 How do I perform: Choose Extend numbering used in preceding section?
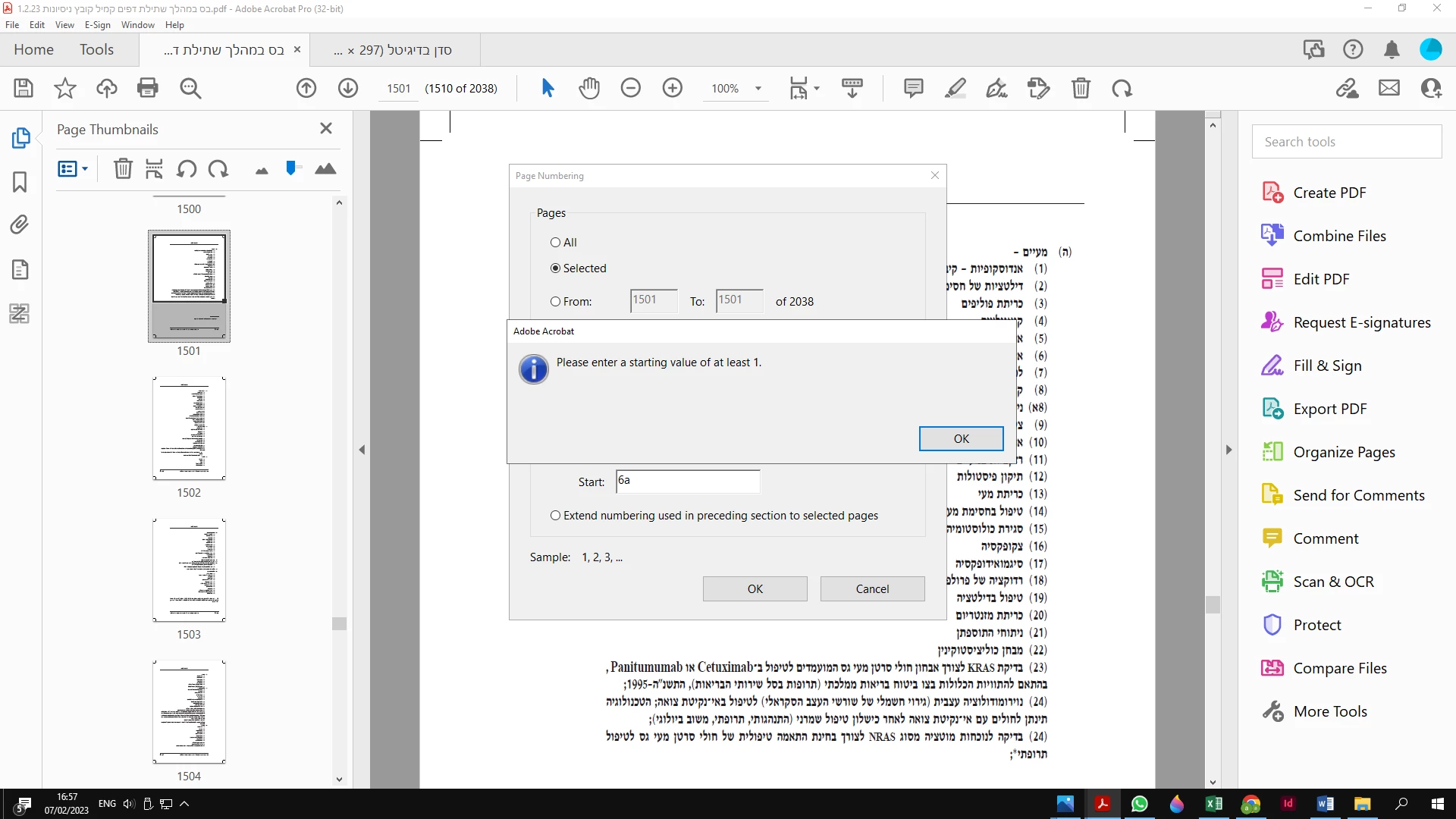[x=556, y=516]
